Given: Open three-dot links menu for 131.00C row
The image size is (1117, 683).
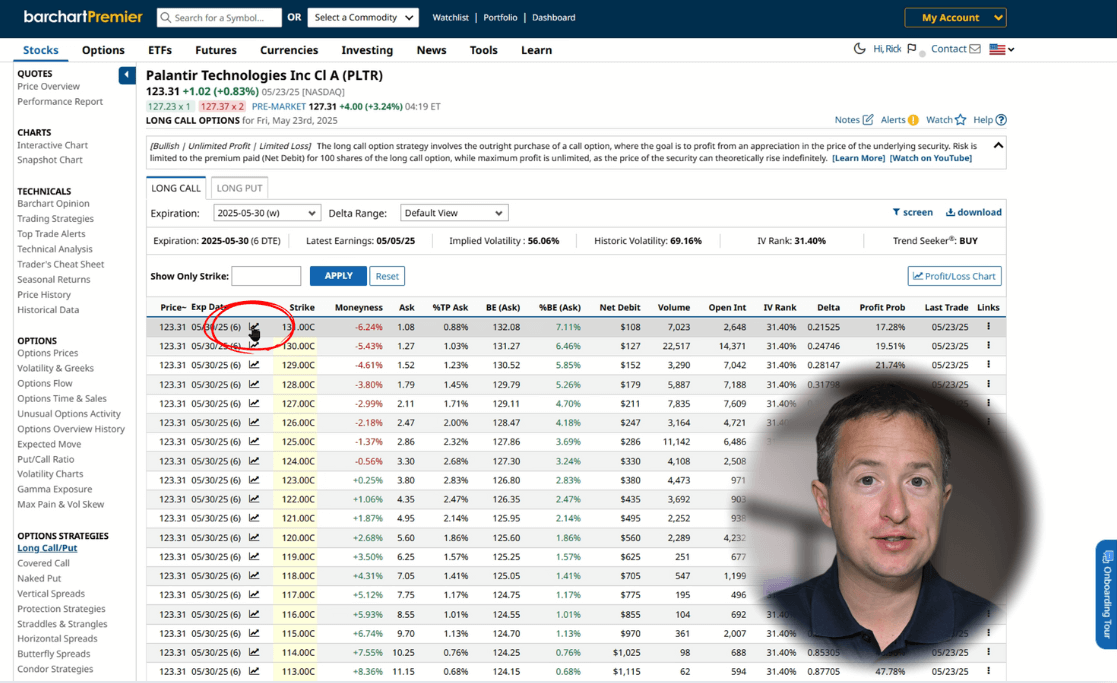Looking at the screenshot, I should coord(988,327).
